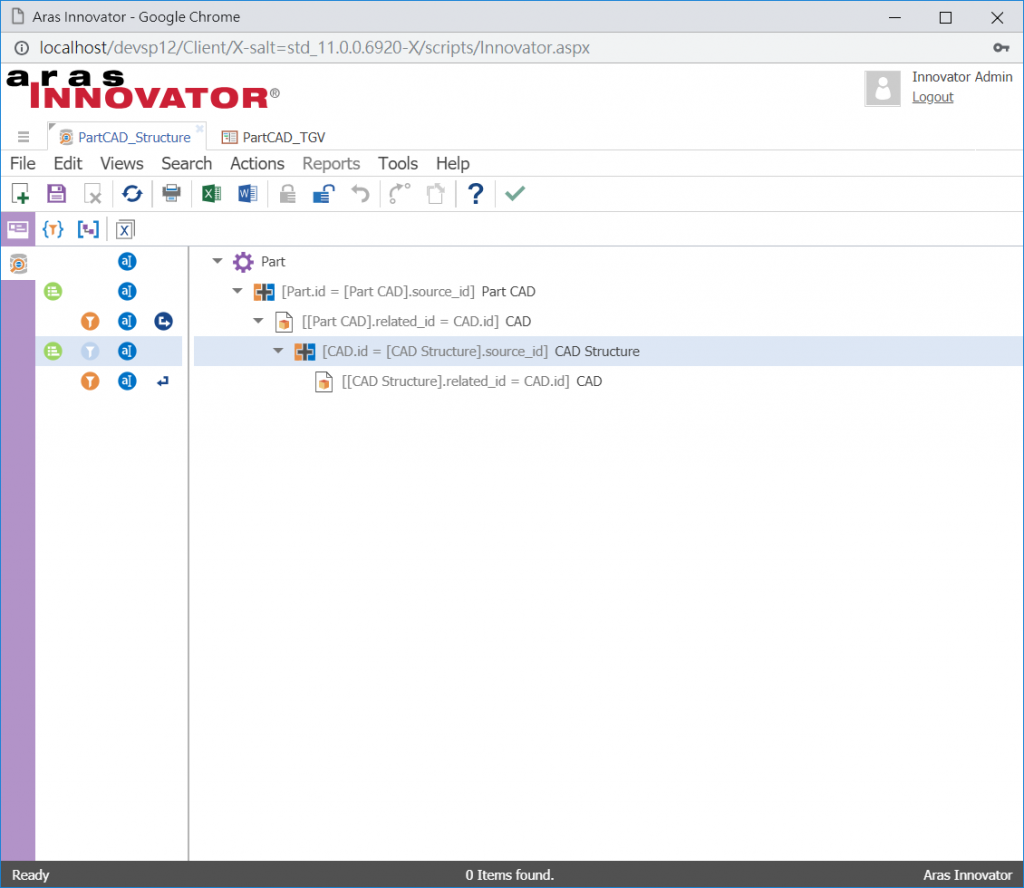Select the Part root tree item
Screen dimensions: 1024x888
coord(273,262)
